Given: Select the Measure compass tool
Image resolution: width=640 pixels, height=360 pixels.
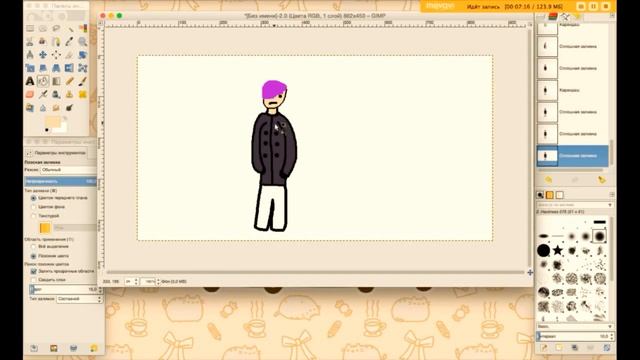Looking at the screenshot, I should [30, 55].
